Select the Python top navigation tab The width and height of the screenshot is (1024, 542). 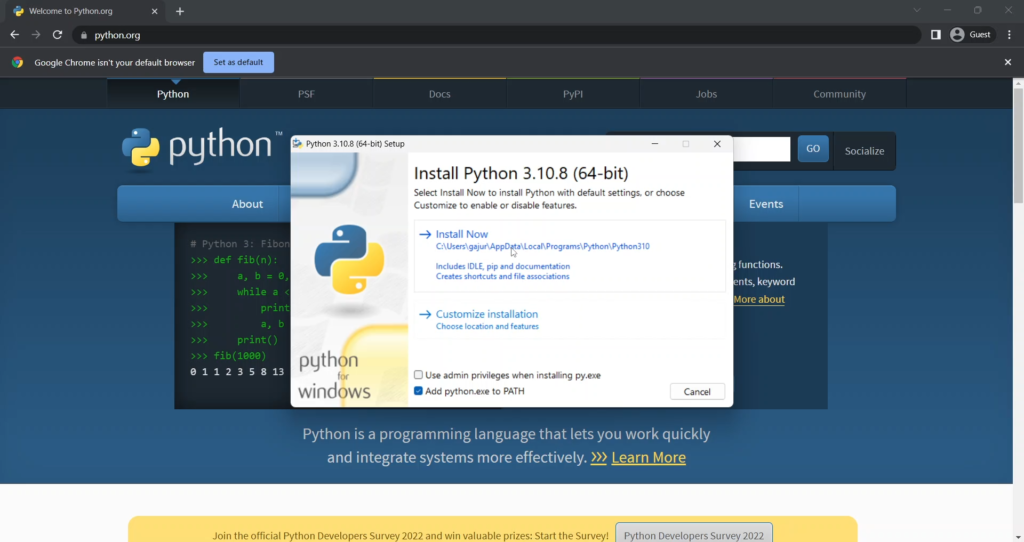point(173,94)
